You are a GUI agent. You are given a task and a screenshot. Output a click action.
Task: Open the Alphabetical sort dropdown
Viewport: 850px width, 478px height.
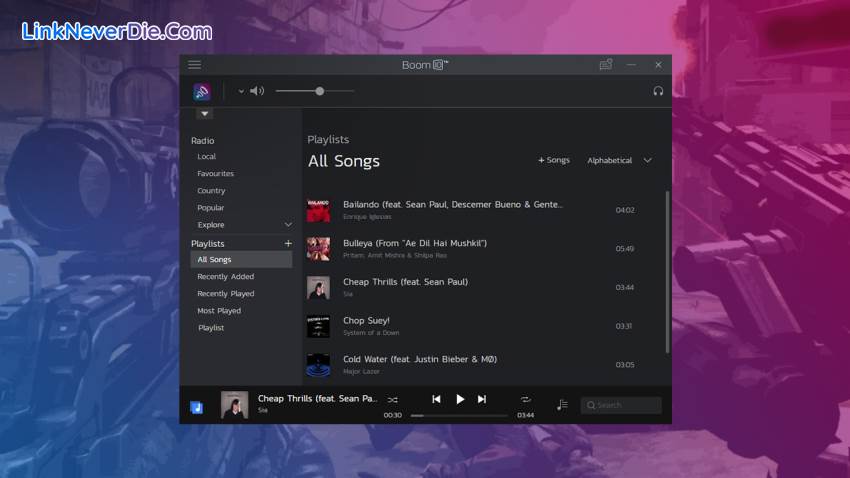click(x=619, y=160)
